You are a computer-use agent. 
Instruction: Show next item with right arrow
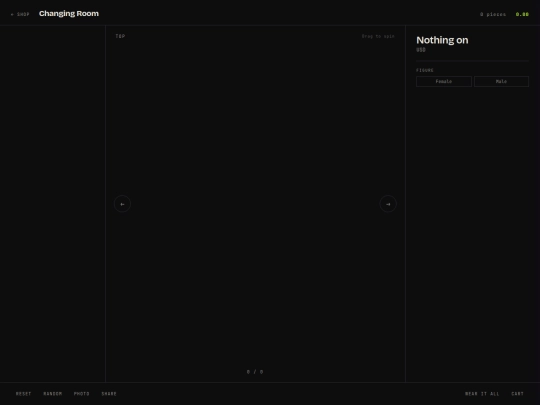[388, 204]
